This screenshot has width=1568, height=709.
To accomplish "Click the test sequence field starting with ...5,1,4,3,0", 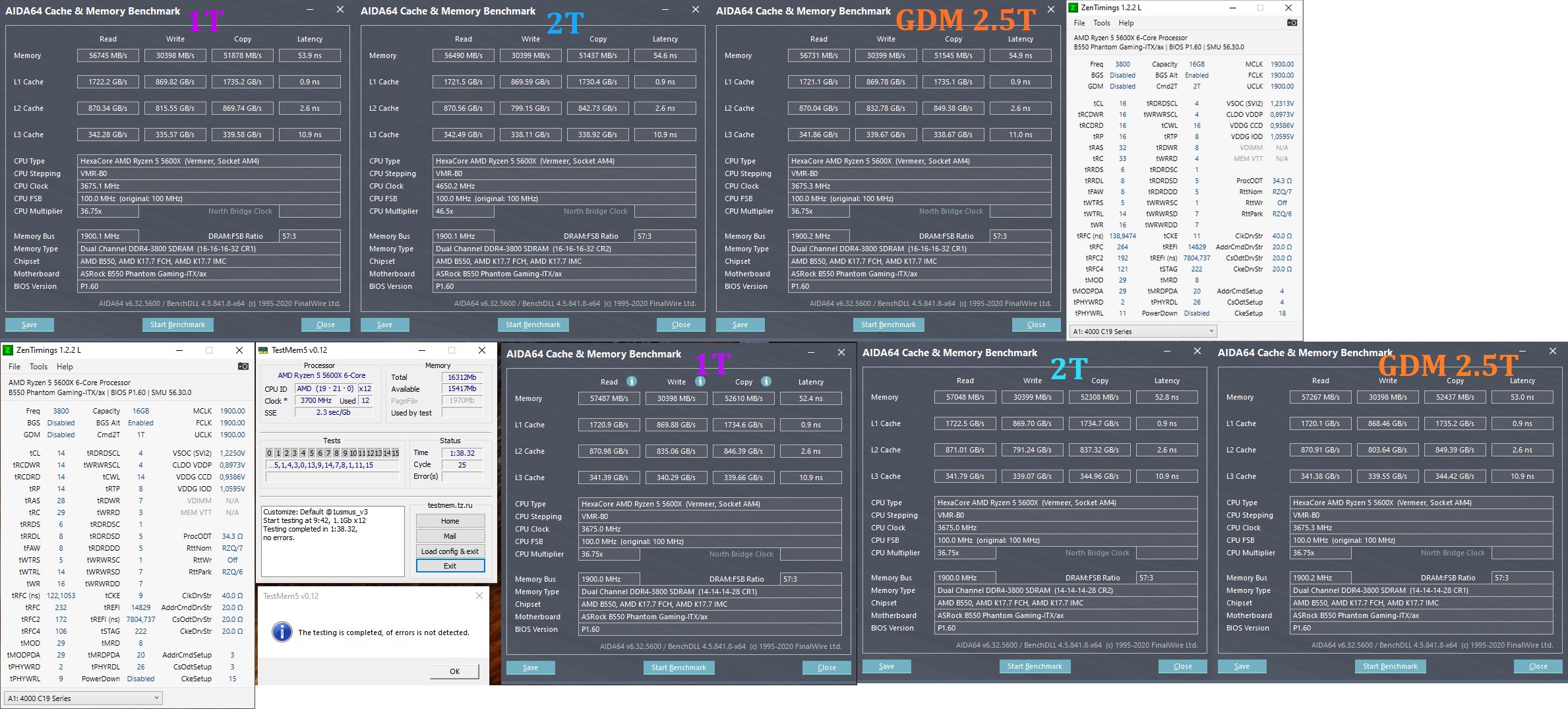I will coord(332,465).
